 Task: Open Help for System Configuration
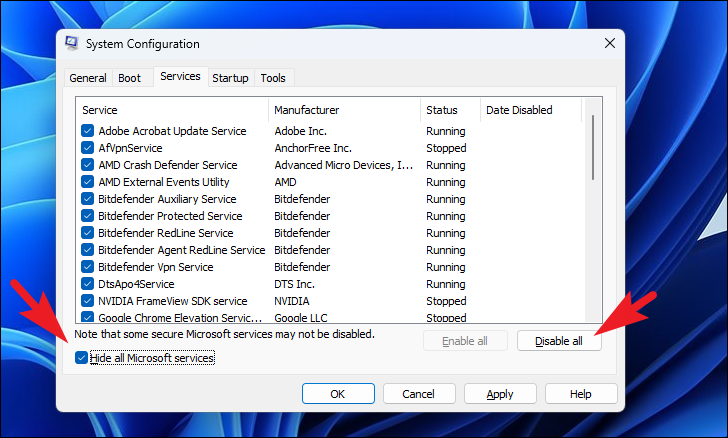pos(581,394)
